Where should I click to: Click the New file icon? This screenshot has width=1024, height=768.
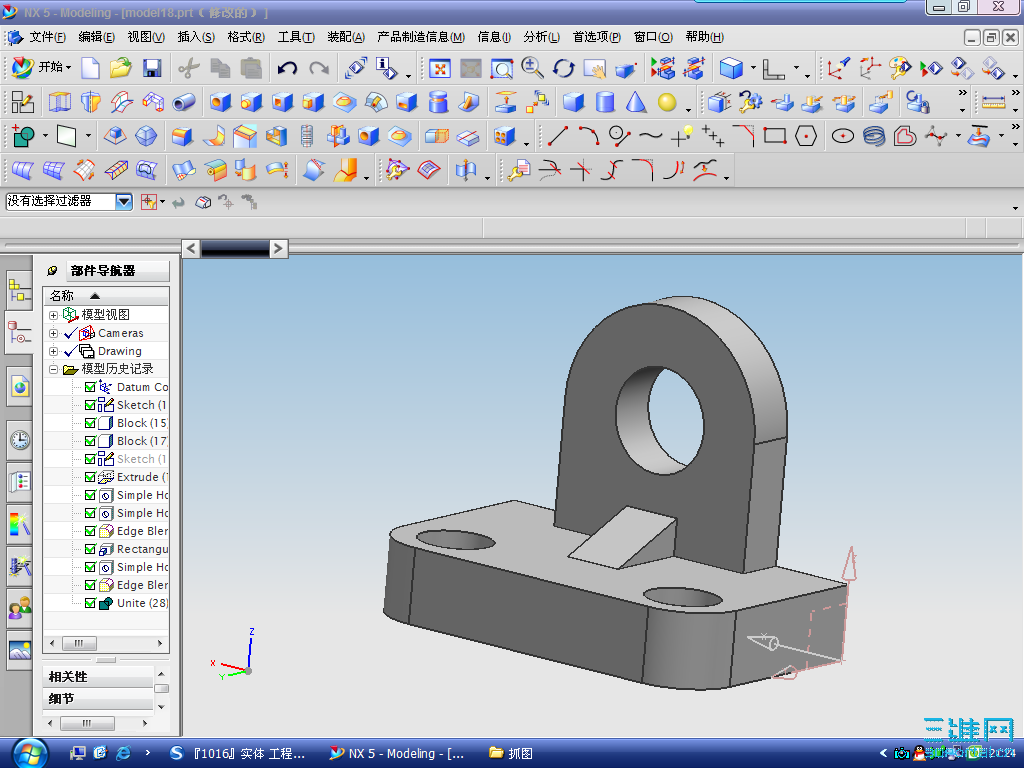coord(90,68)
